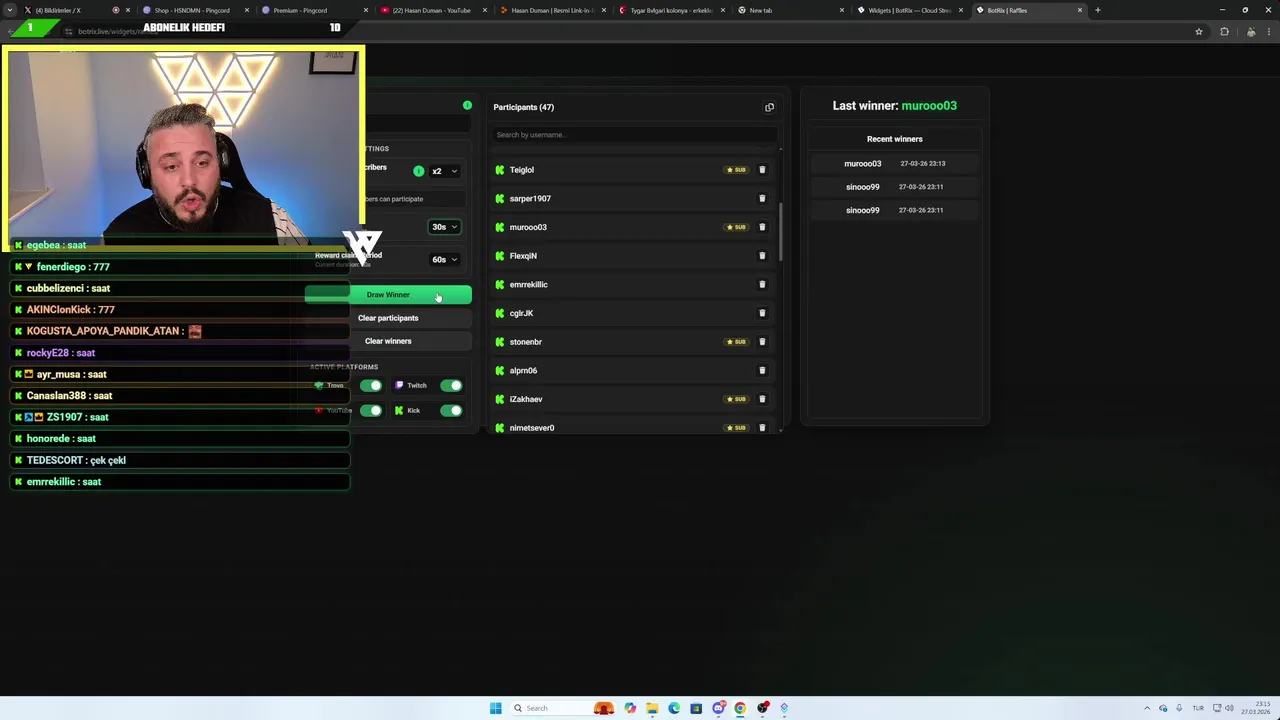The image size is (1280, 720).
Task: Copy participants list icon
Action: [769, 107]
